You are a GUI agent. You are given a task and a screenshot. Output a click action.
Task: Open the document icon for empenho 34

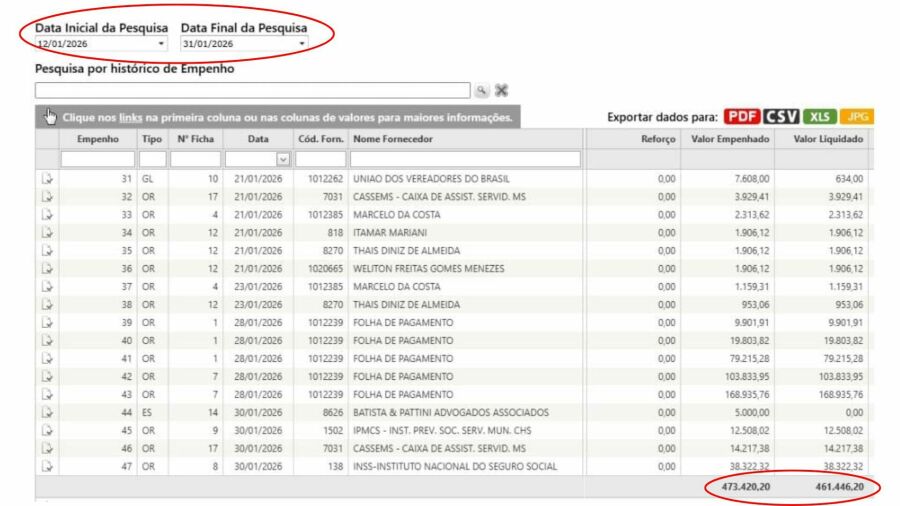click(x=47, y=232)
